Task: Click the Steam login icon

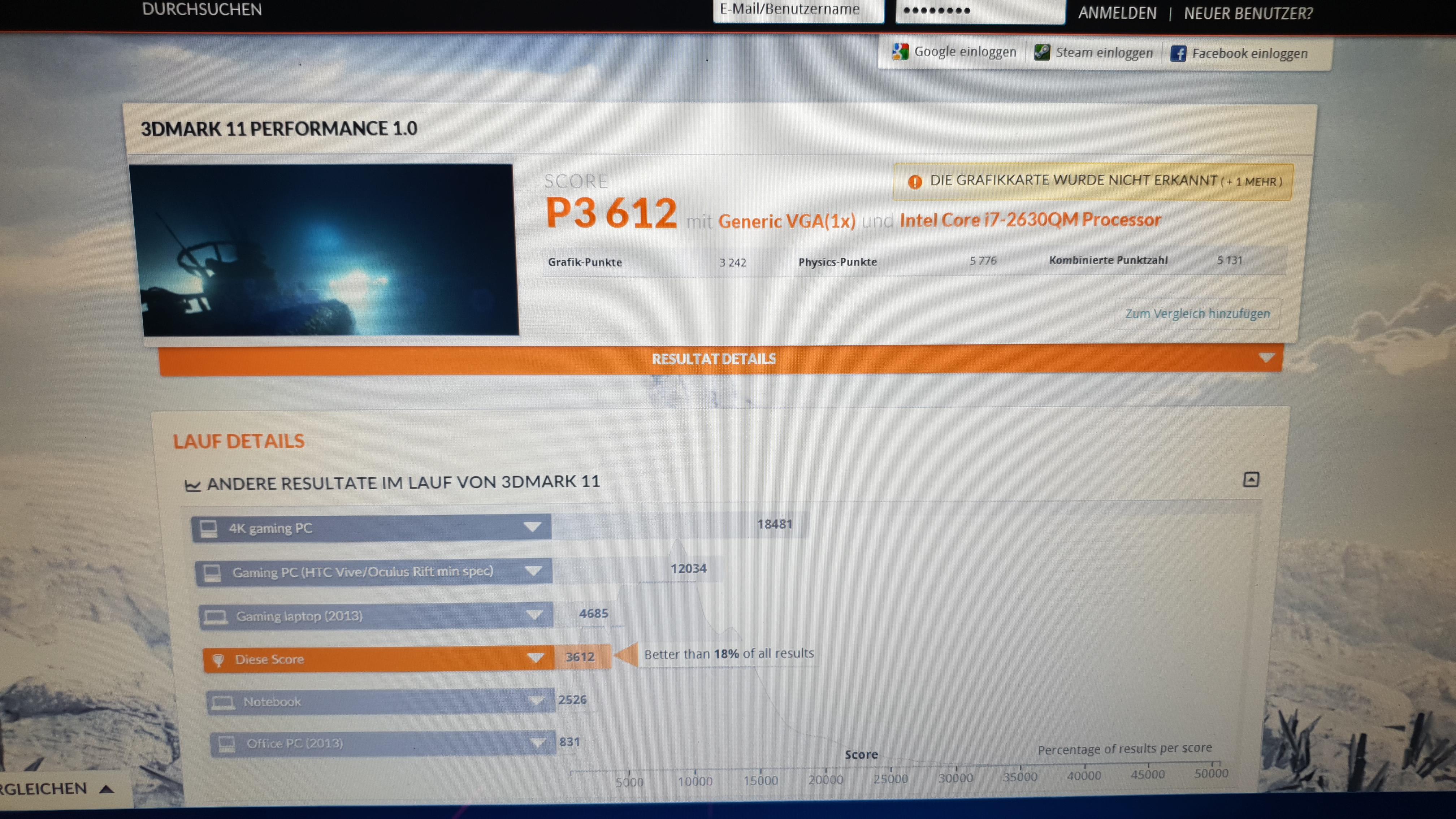Action: pos(1042,52)
